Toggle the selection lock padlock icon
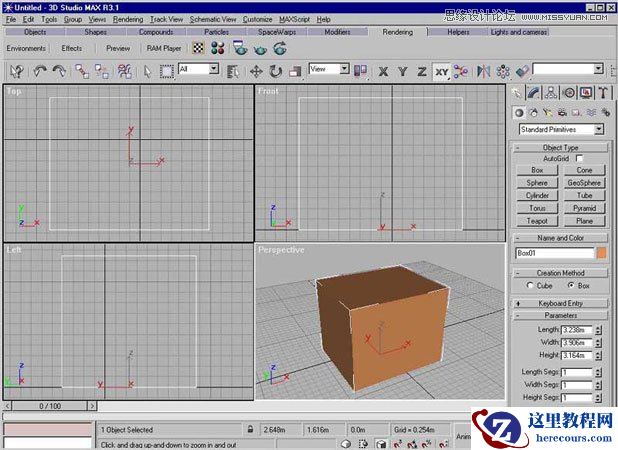The image size is (618, 450). (250, 430)
